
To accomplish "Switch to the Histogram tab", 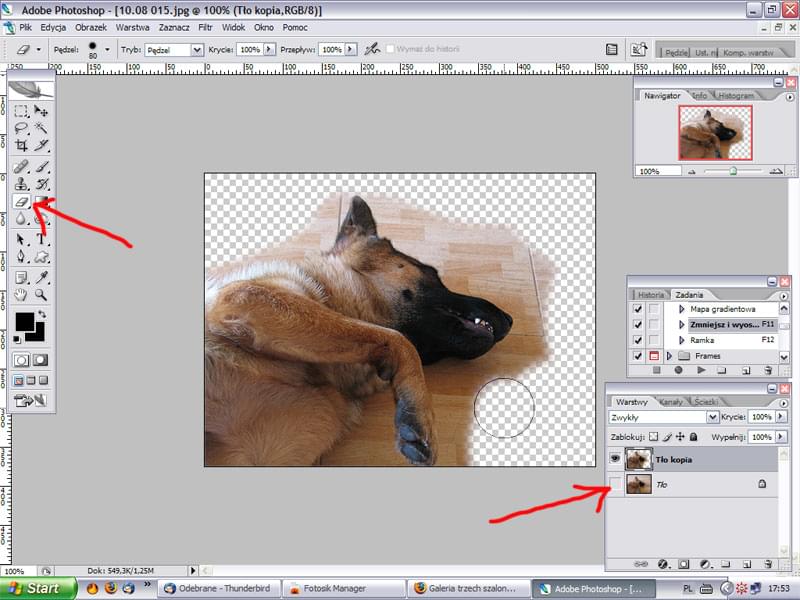I will click(736, 95).
